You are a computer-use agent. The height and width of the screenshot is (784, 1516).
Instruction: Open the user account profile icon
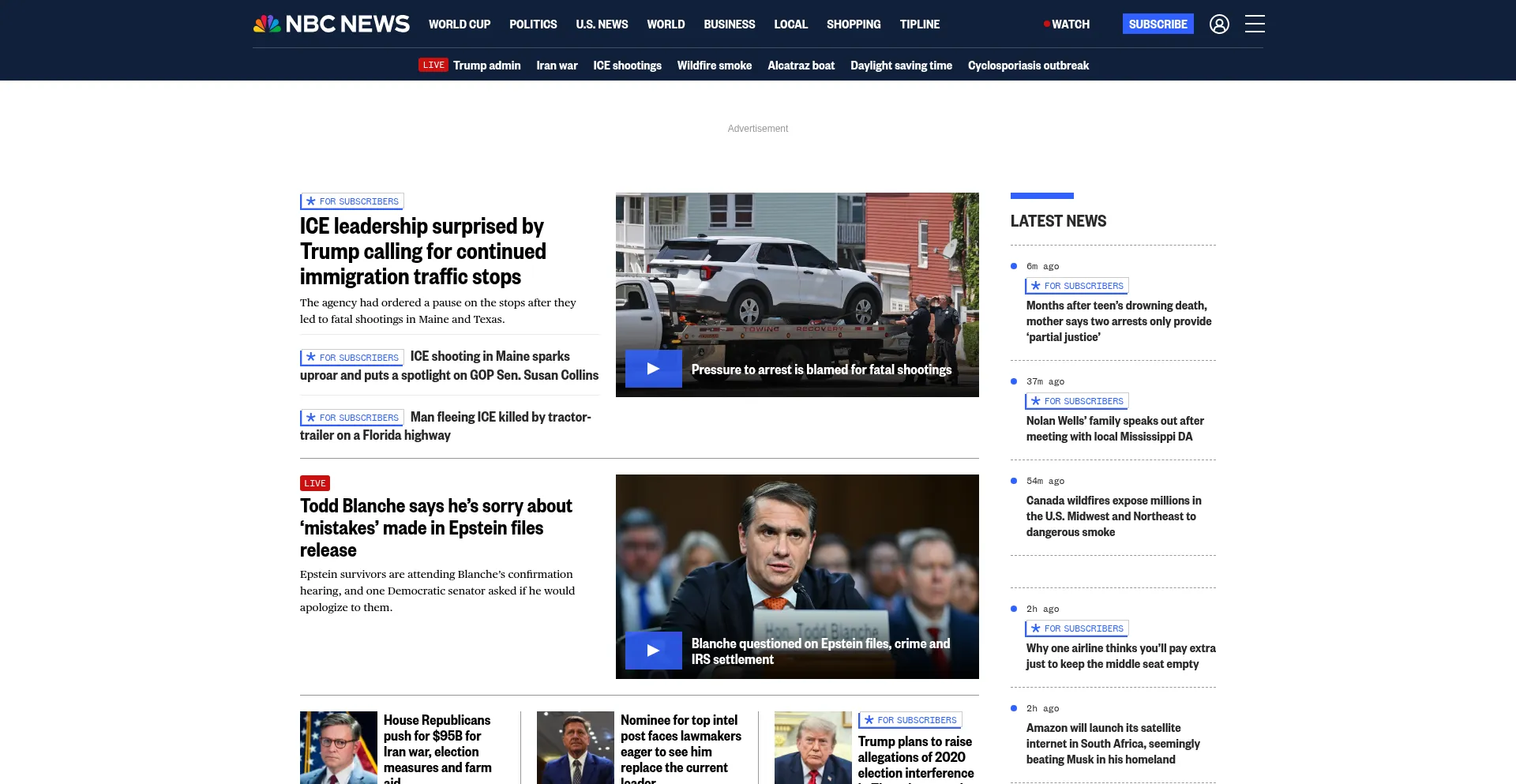(1219, 24)
